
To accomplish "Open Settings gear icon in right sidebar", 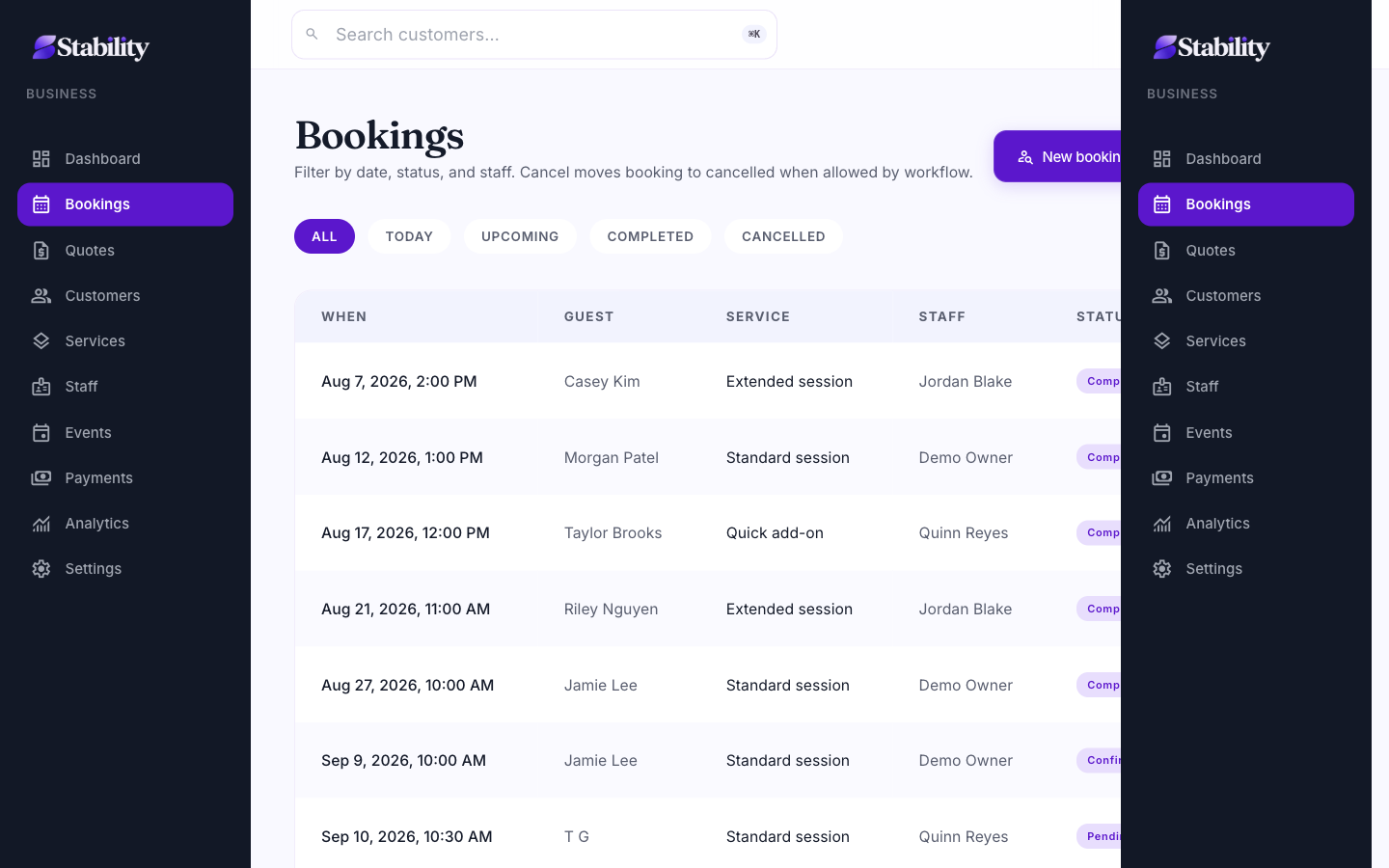I will pyautogui.click(x=1162, y=569).
